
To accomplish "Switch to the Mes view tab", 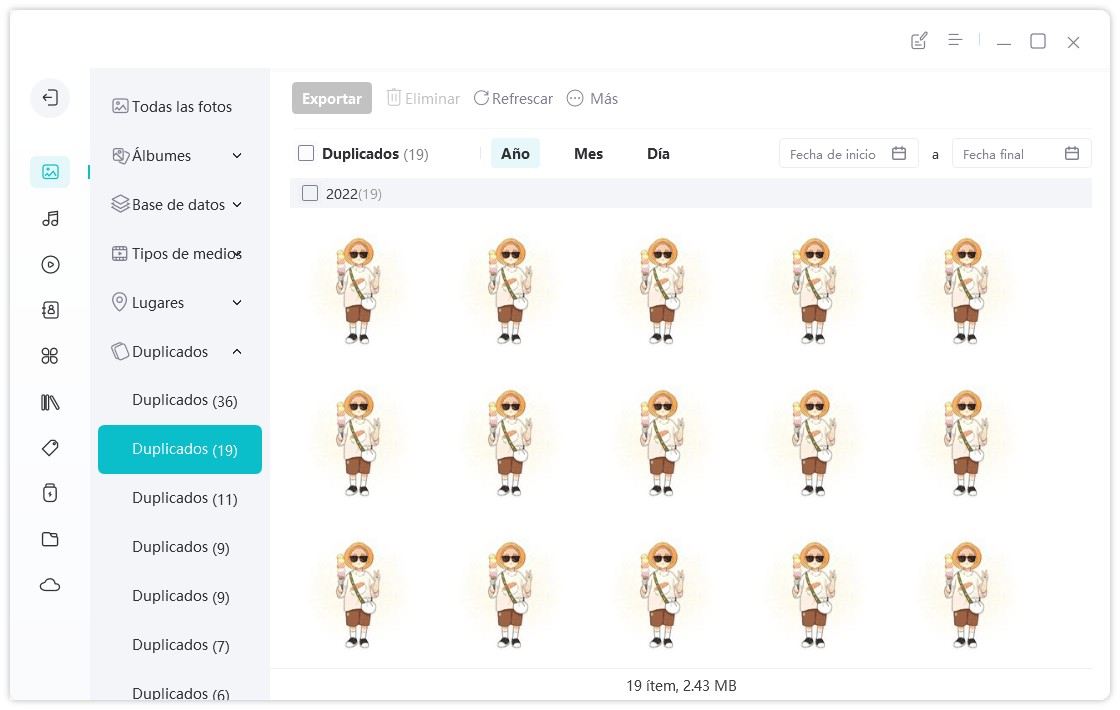I will [x=589, y=154].
